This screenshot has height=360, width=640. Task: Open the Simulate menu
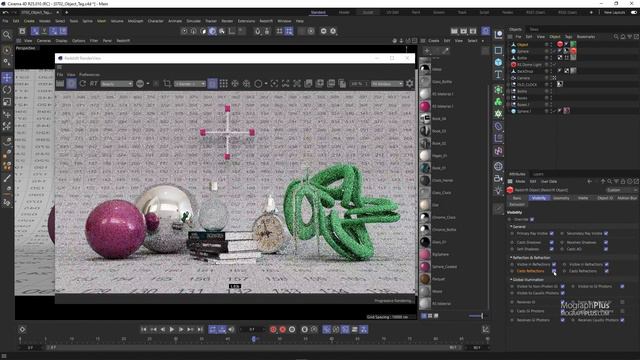point(193,21)
